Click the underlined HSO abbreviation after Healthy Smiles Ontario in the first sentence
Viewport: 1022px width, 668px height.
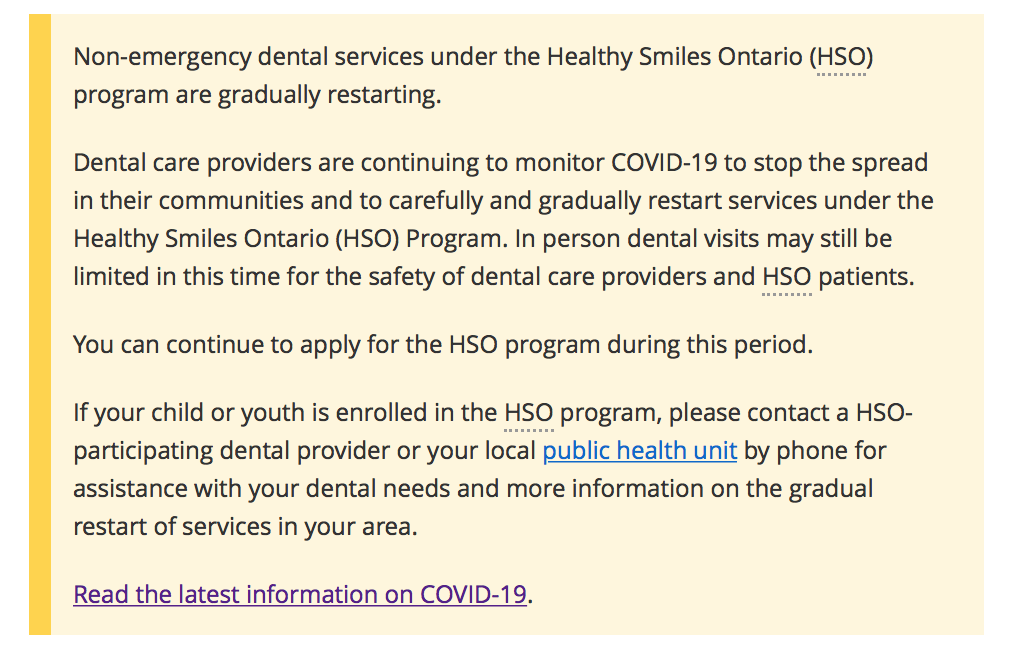click(x=841, y=57)
